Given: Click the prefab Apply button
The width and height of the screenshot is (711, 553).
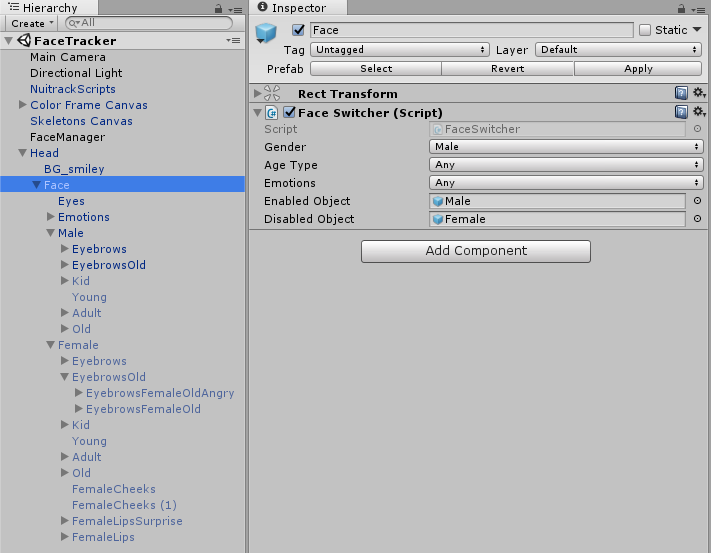Looking at the screenshot, I should (638, 68).
